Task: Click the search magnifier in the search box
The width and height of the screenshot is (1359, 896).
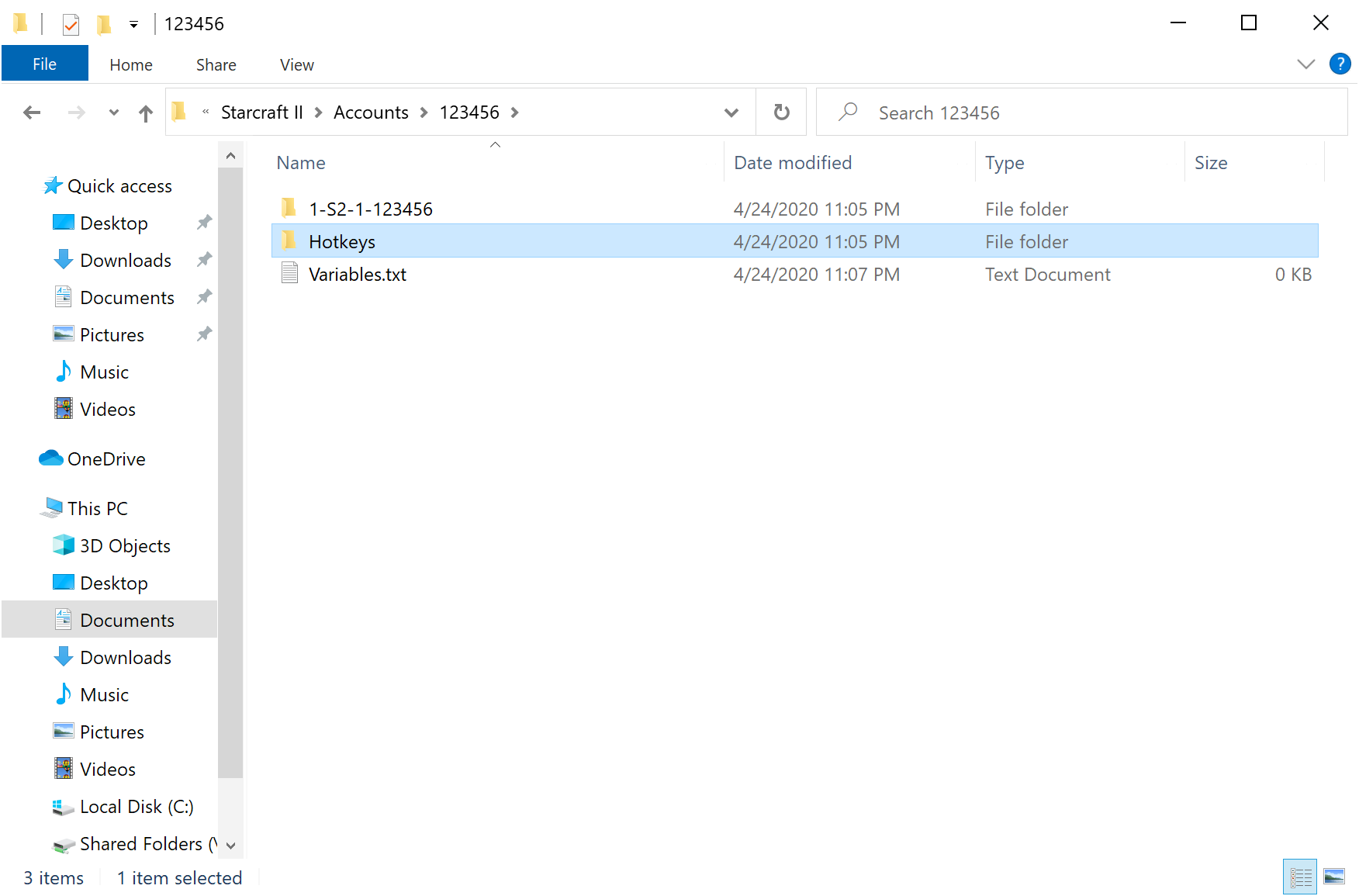Action: 848,112
